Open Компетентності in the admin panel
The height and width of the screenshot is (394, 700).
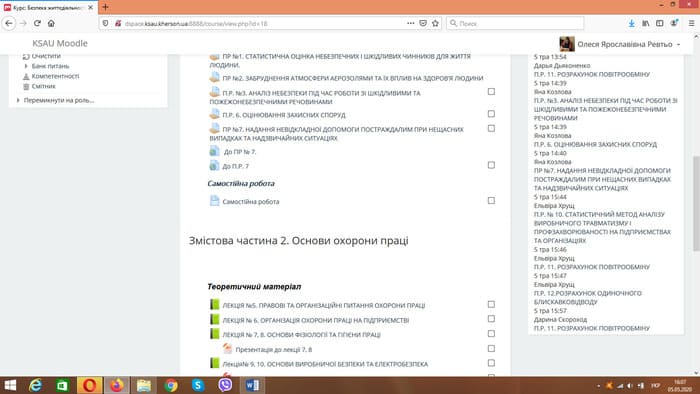55,76
